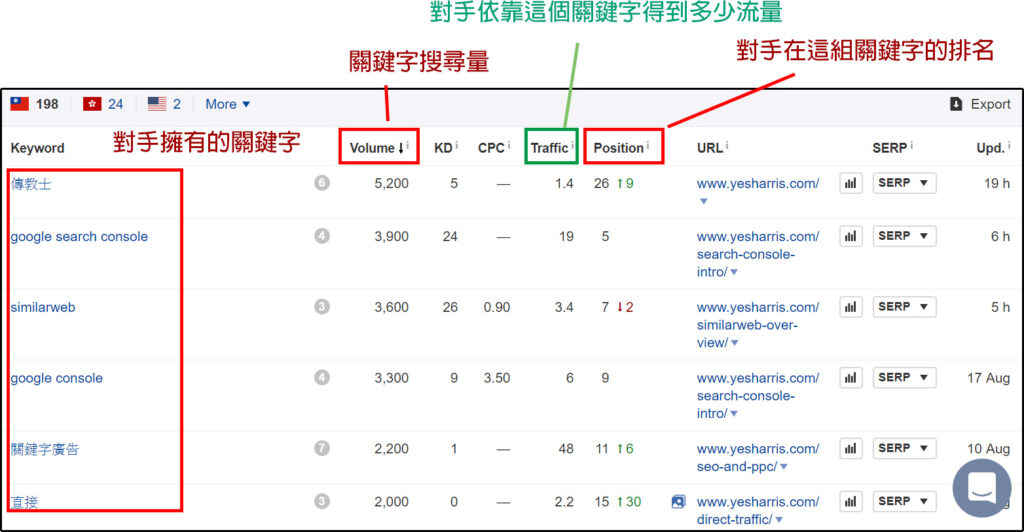Open chart icon for google search console row
Screen dimensions: 1024x532
851,237
